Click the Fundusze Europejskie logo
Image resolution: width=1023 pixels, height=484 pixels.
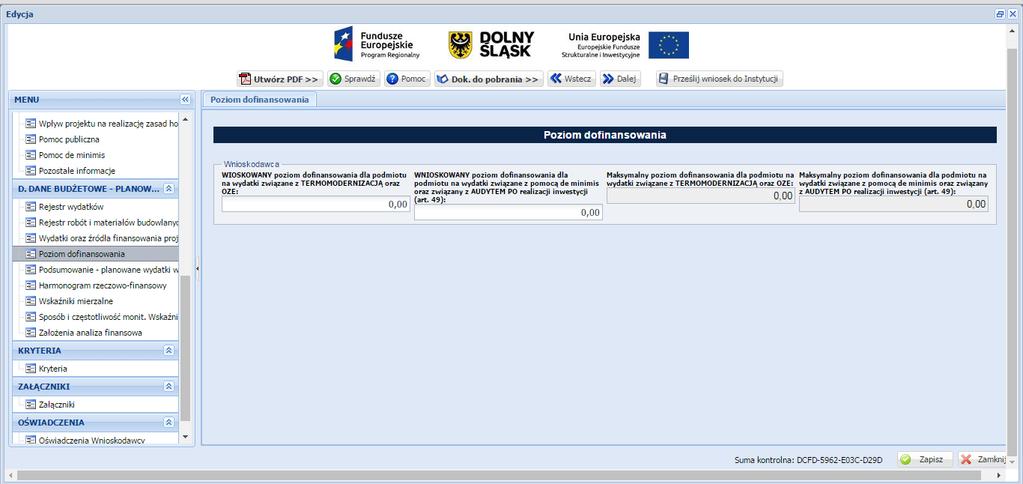377,44
